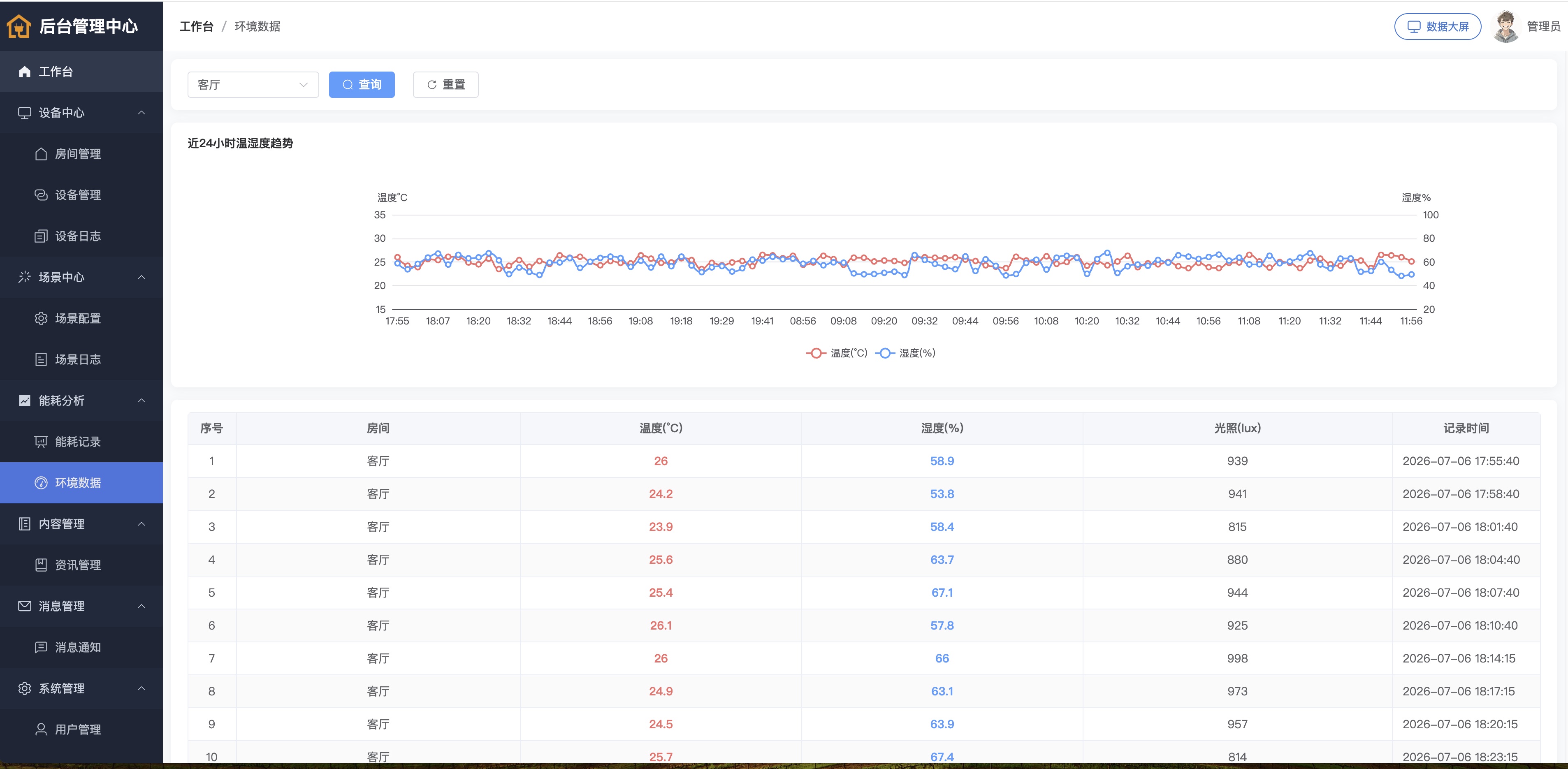Image resolution: width=1568 pixels, height=769 pixels.
Task: Click the orange house logo icon
Action: (18, 26)
